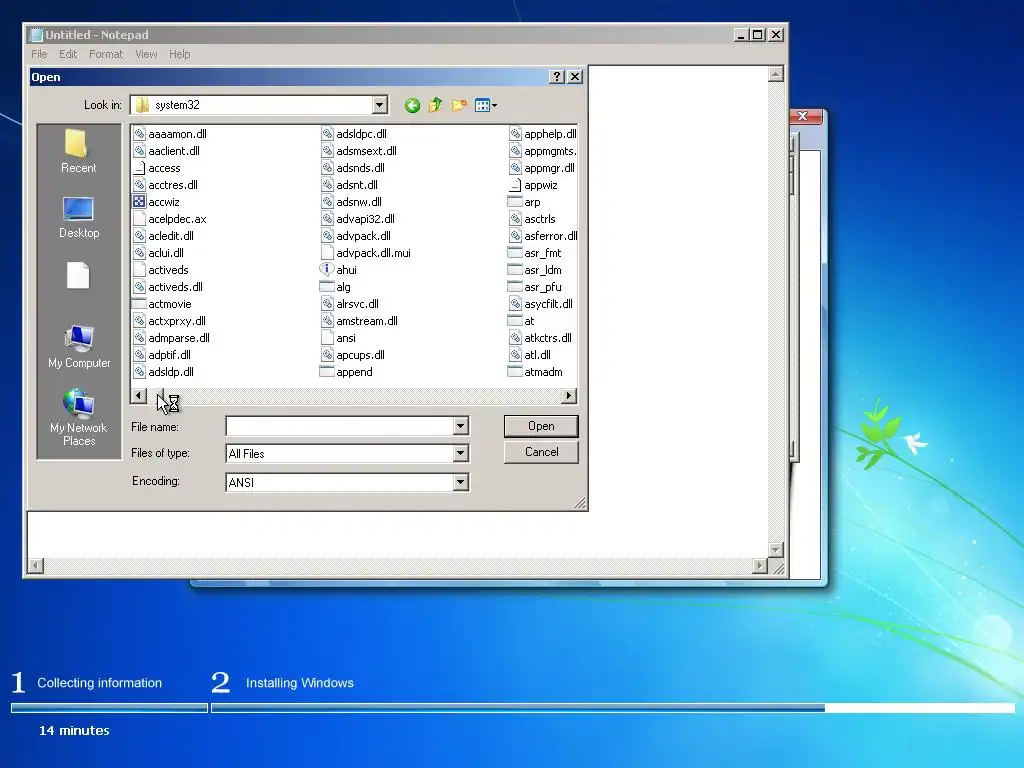Select the ansi file

pos(339,338)
